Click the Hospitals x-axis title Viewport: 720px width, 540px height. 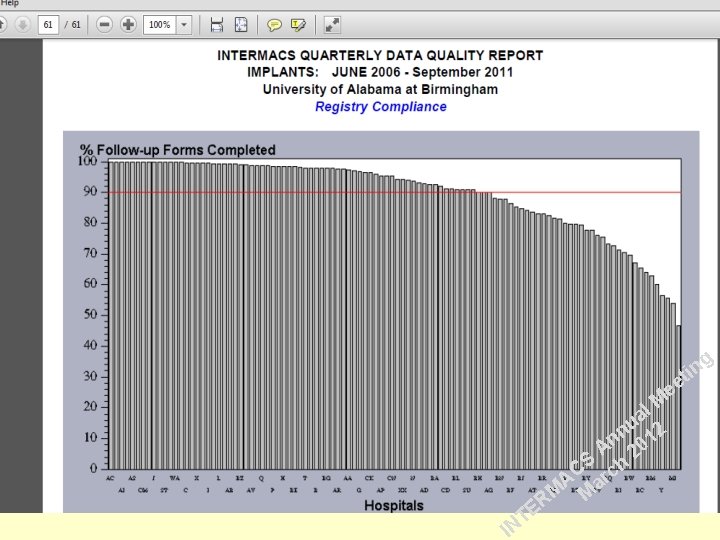point(394,506)
